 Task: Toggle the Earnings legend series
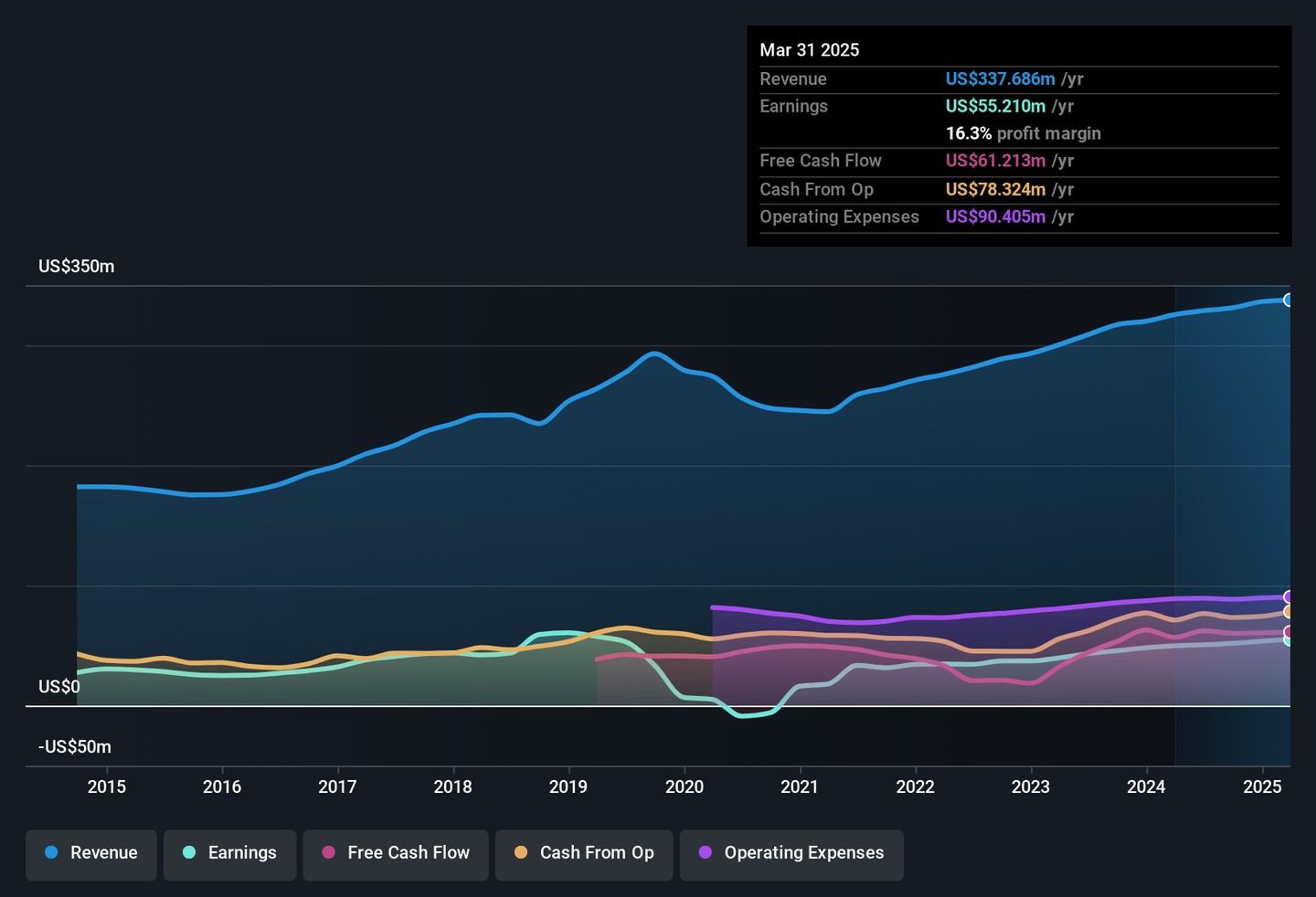[x=229, y=853]
